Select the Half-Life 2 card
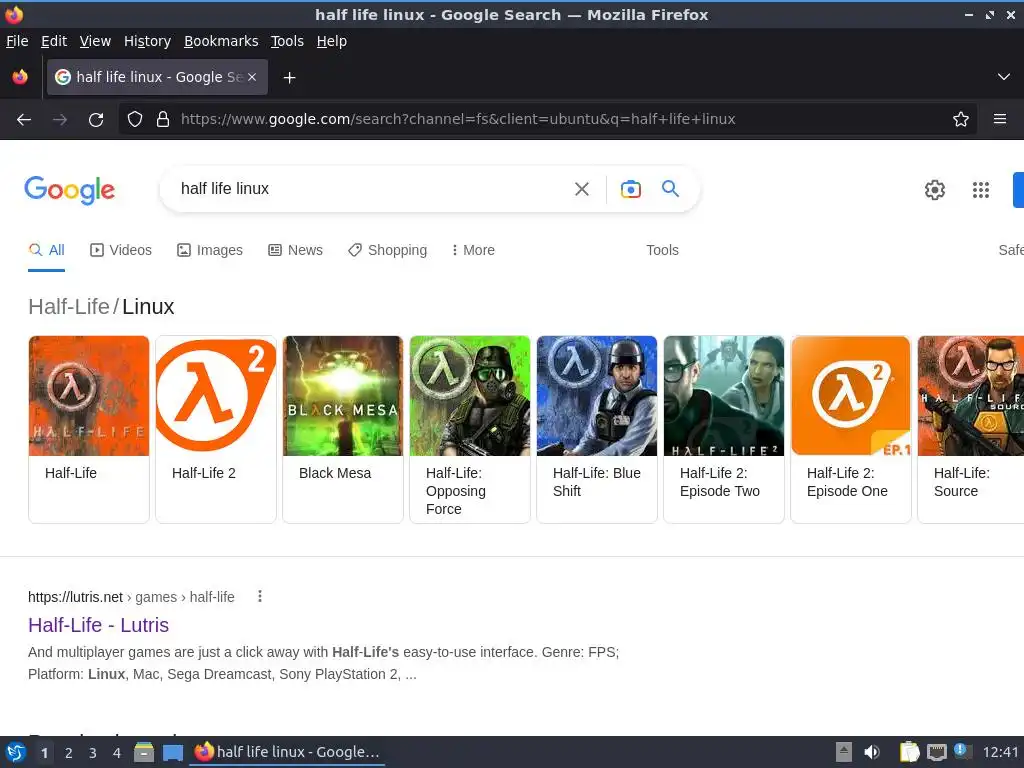Image resolution: width=1024 pixels, height=768 pixels. tap(216, 429)
